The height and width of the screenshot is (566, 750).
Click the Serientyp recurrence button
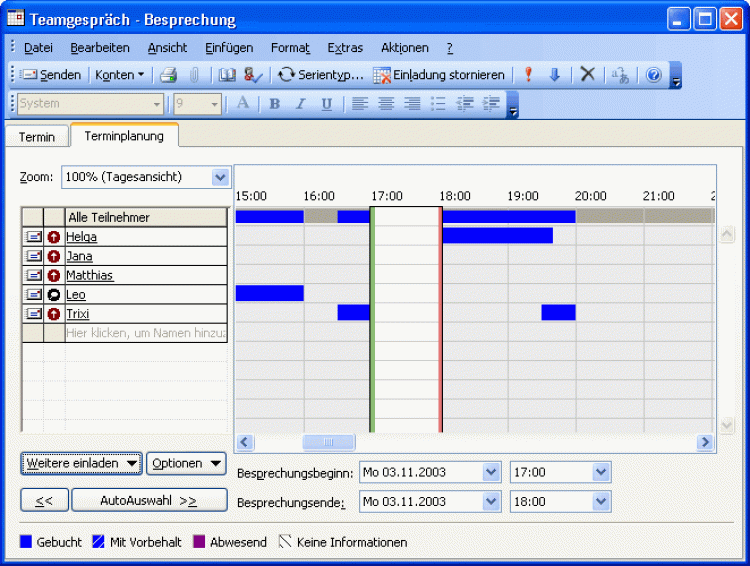pos(321,75)
